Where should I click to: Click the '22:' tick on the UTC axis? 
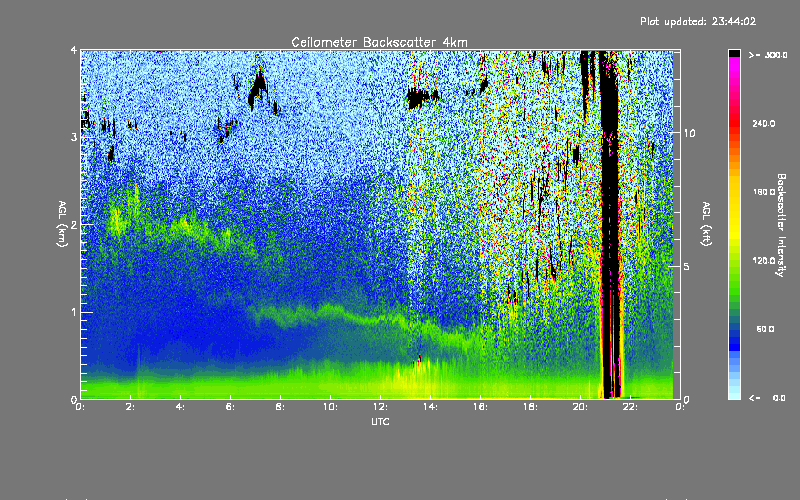(630, 407)
